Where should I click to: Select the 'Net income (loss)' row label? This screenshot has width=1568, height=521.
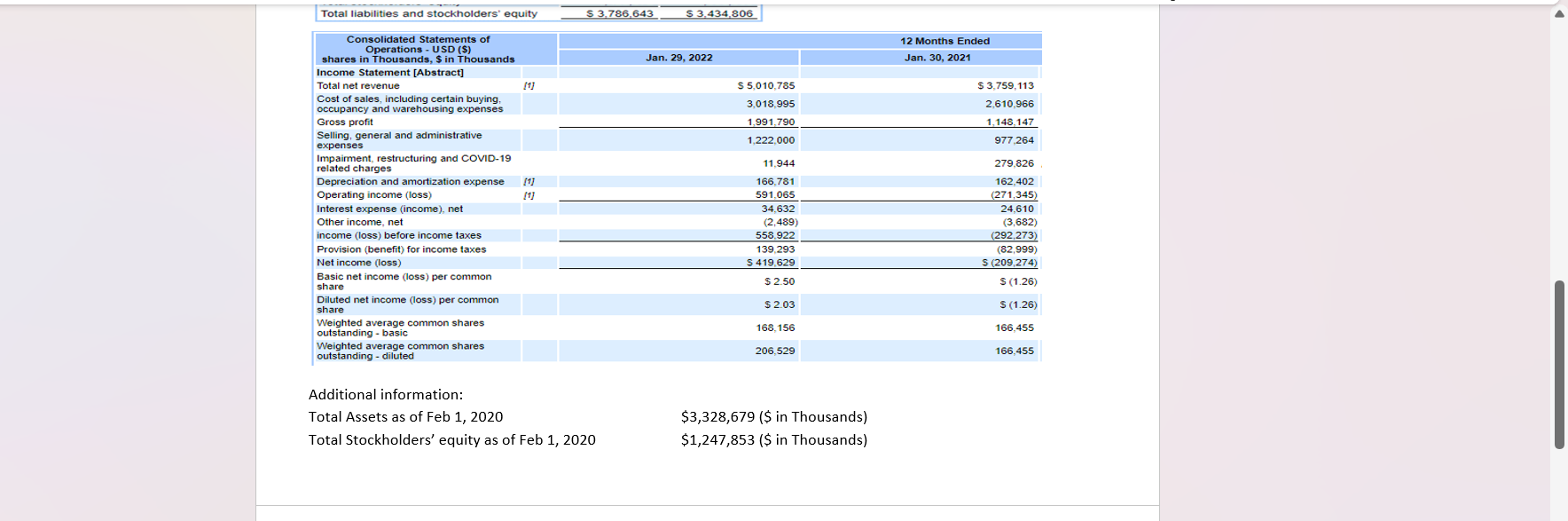pyautogui.click(x=358, y=263)
